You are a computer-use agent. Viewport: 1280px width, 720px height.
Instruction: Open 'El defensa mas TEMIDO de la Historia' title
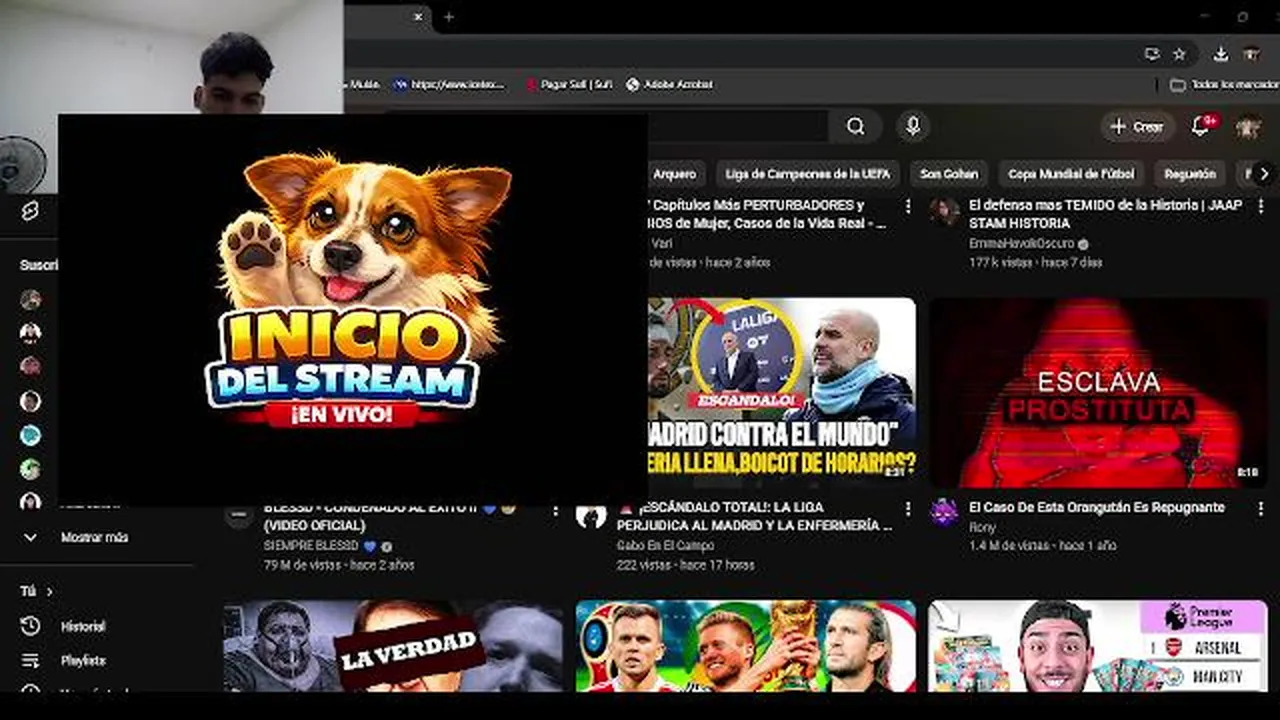point(1105,213)
